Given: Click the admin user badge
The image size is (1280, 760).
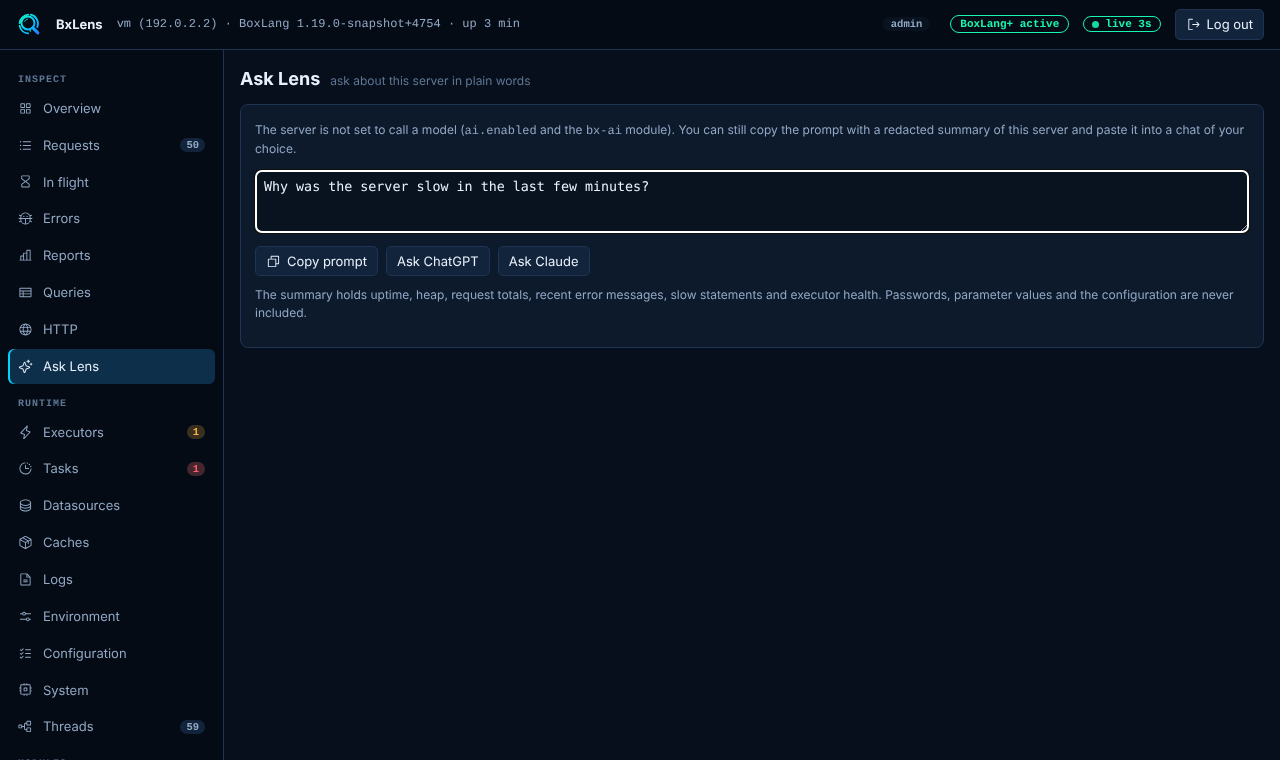Looking at the screenshot, I should (x=906, y=24).
